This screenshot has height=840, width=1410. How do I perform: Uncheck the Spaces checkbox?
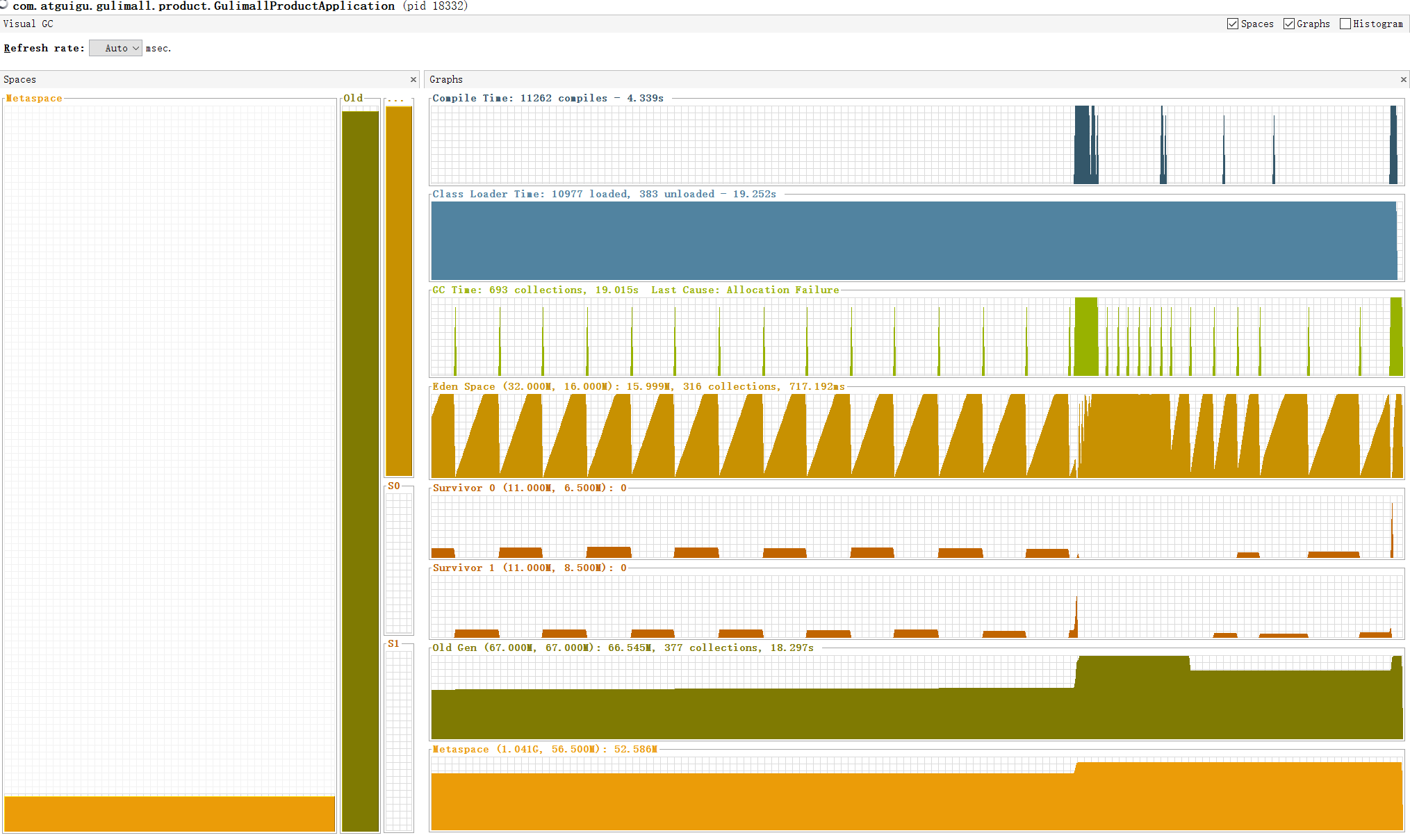click(x=1233, y=24)
